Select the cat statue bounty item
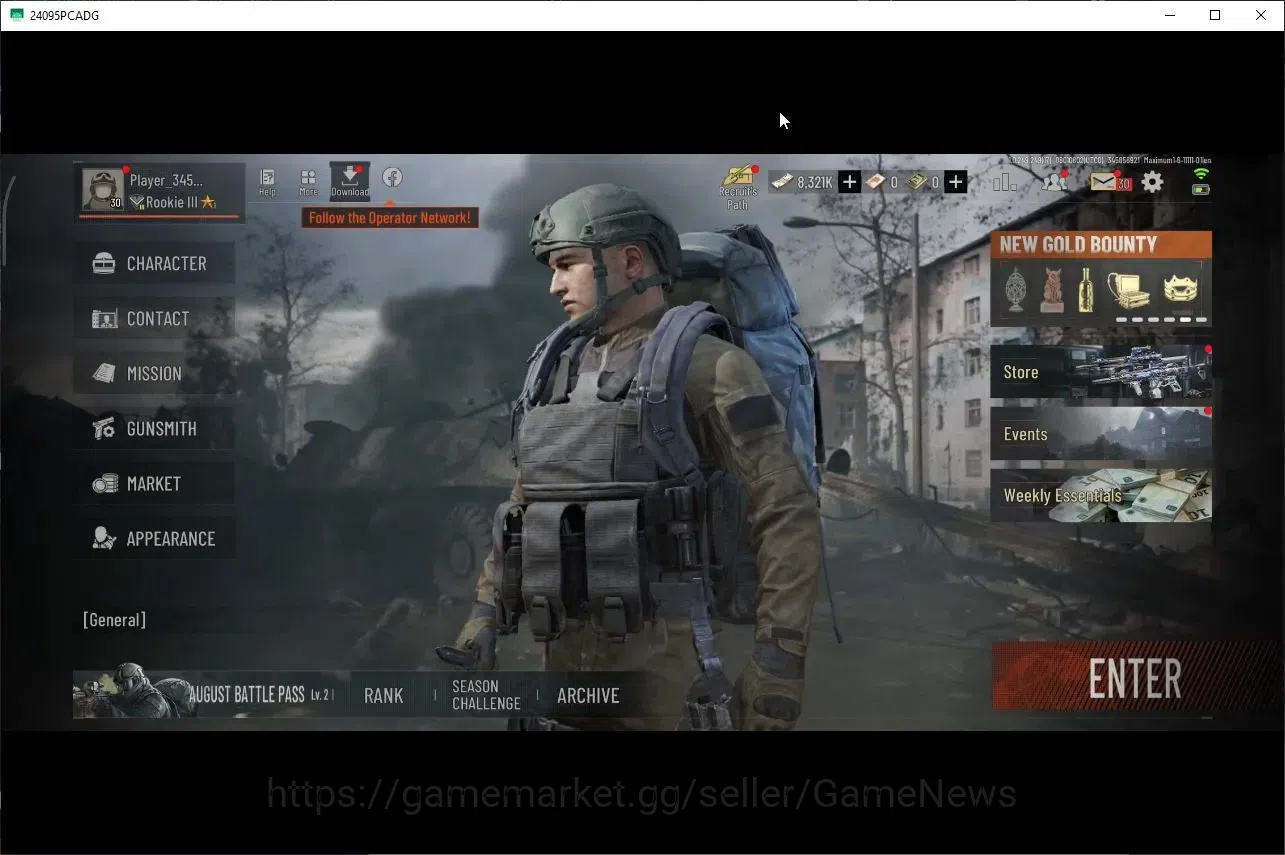 coord(1052,290)
